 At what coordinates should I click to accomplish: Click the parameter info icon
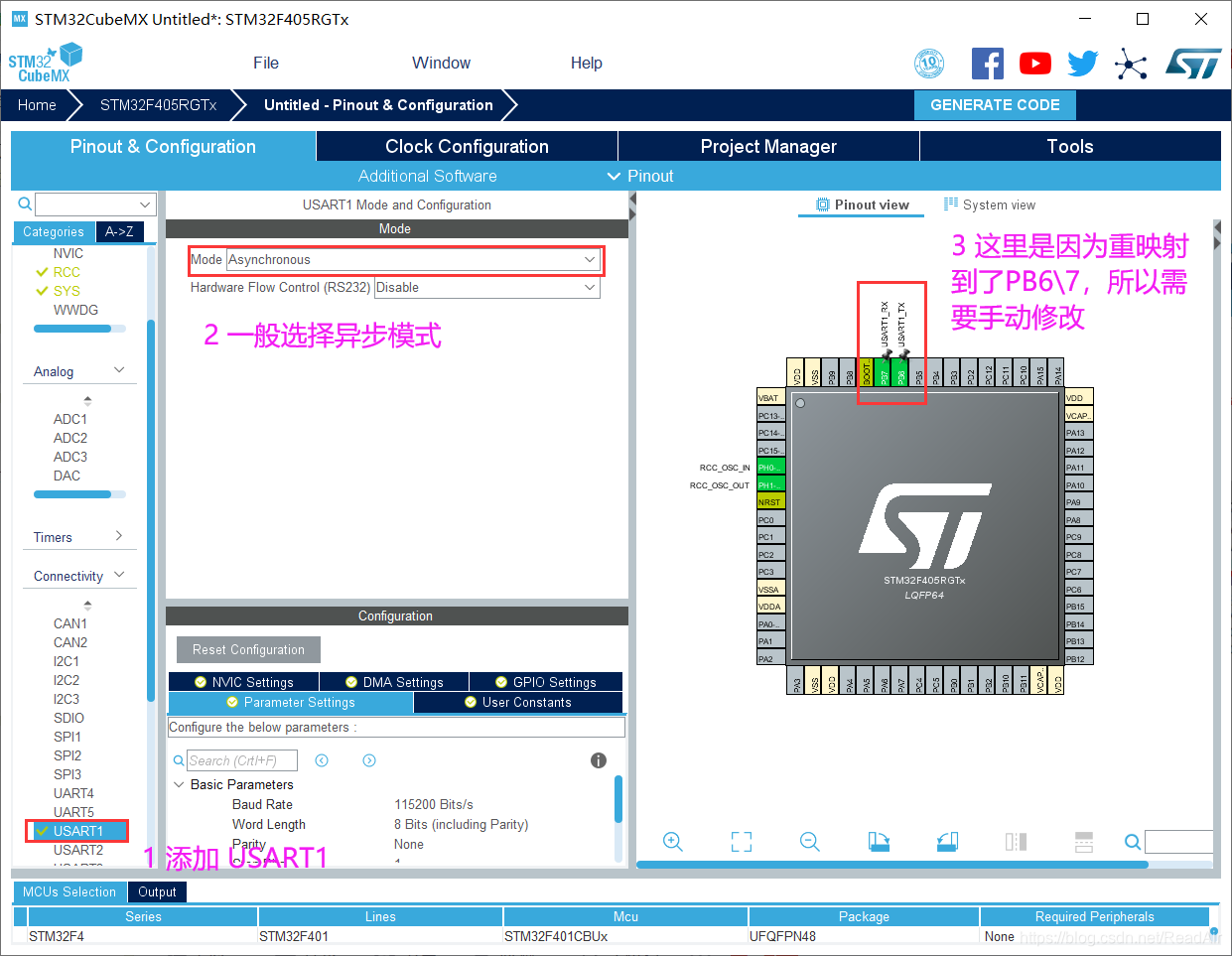point(599,760)
